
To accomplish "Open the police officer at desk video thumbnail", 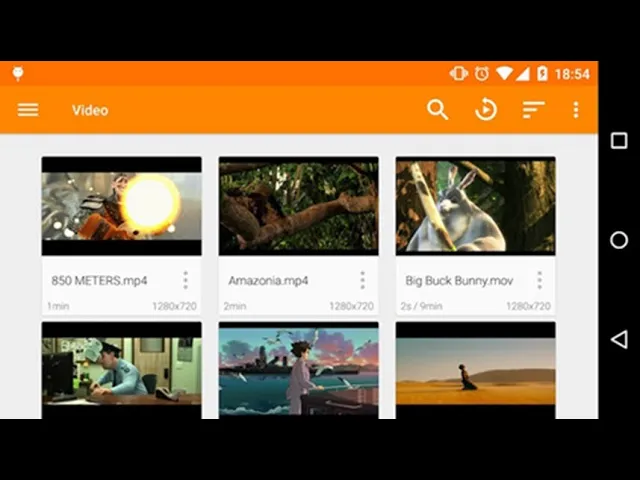I will (122, 370).
